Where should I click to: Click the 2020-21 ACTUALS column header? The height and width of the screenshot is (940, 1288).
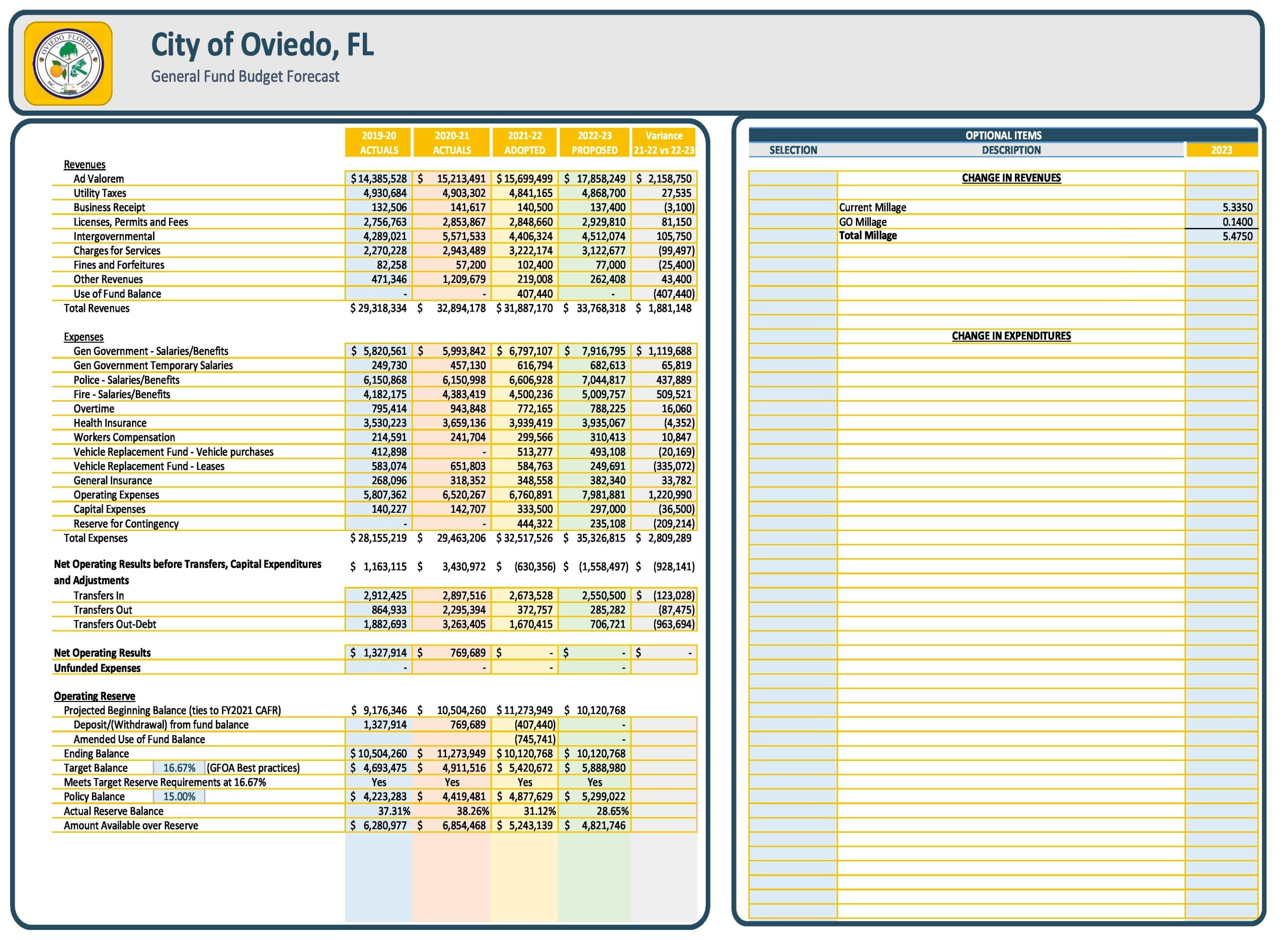click(452, 142)
